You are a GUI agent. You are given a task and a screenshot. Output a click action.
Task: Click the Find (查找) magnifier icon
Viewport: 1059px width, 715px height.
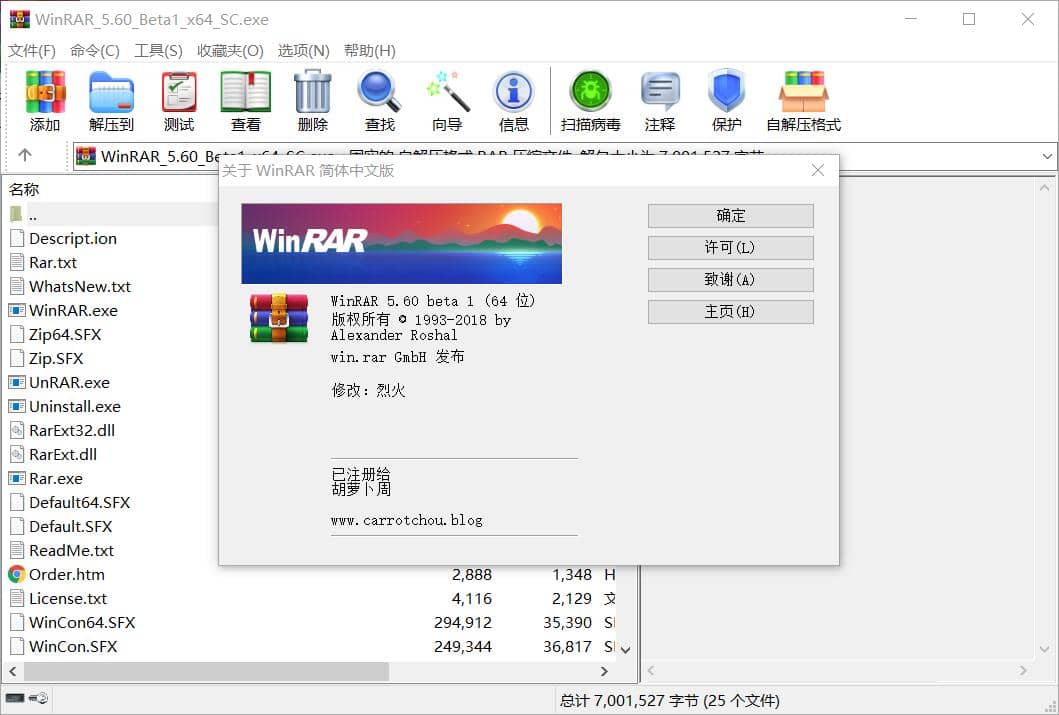[x=380, y=93]
